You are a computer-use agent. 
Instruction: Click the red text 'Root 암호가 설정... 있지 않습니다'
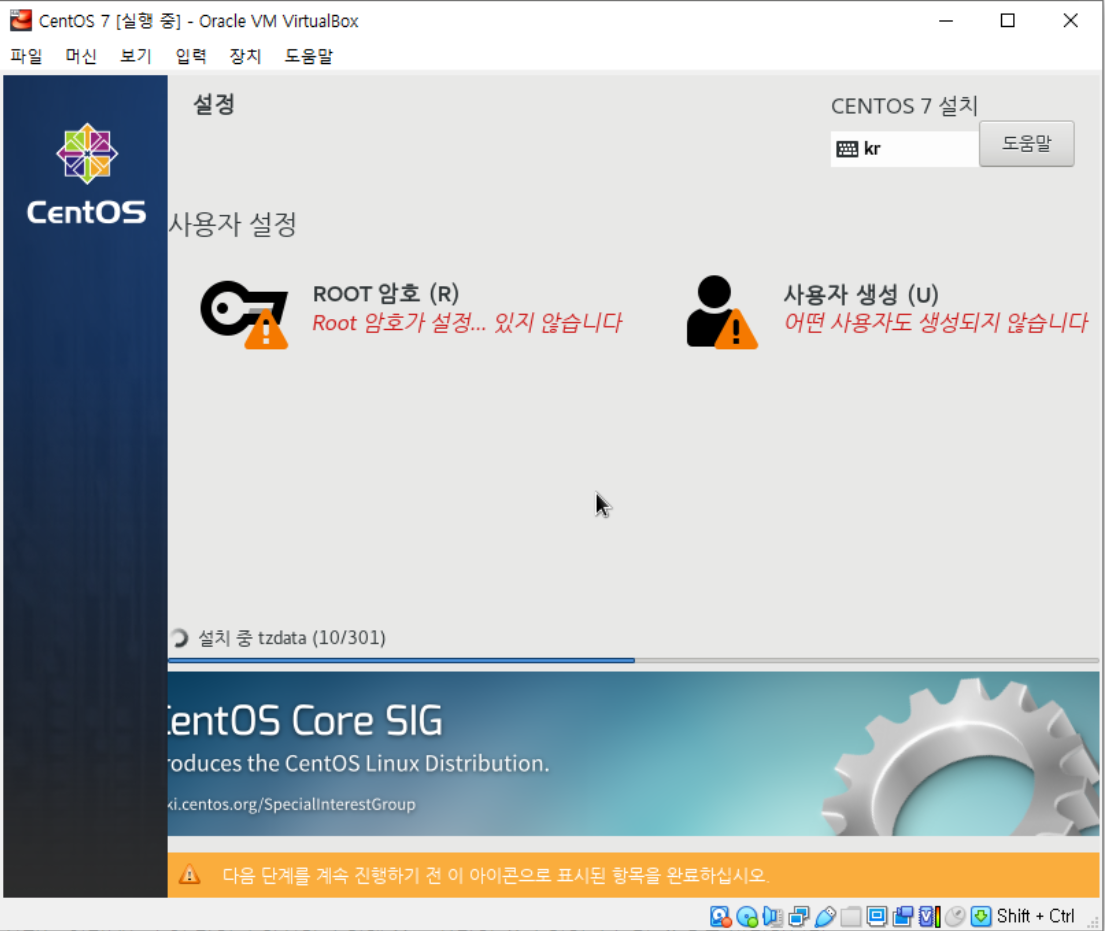coord(467,323)
